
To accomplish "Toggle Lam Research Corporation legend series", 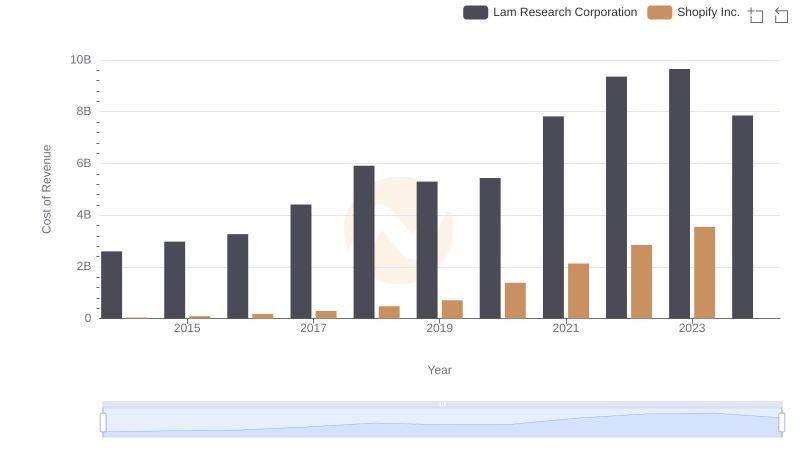I will [550, 12].
